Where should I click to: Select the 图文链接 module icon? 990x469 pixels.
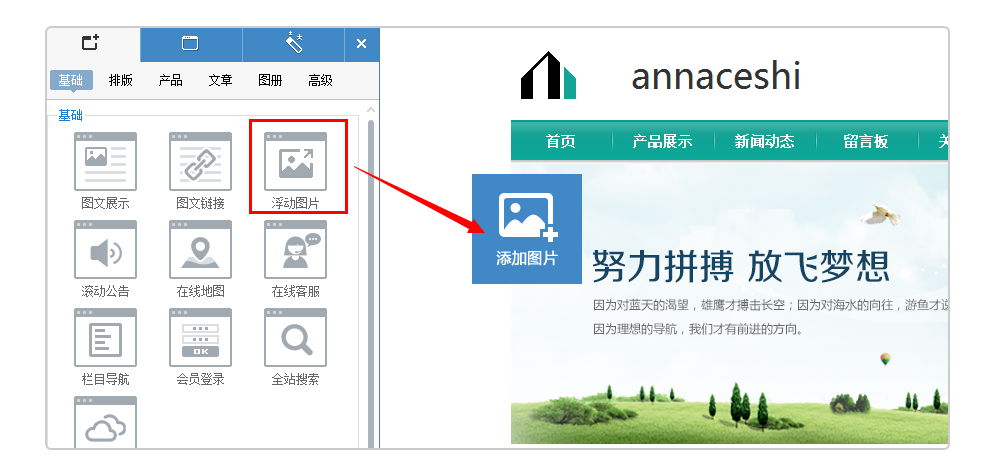(200, 162)
